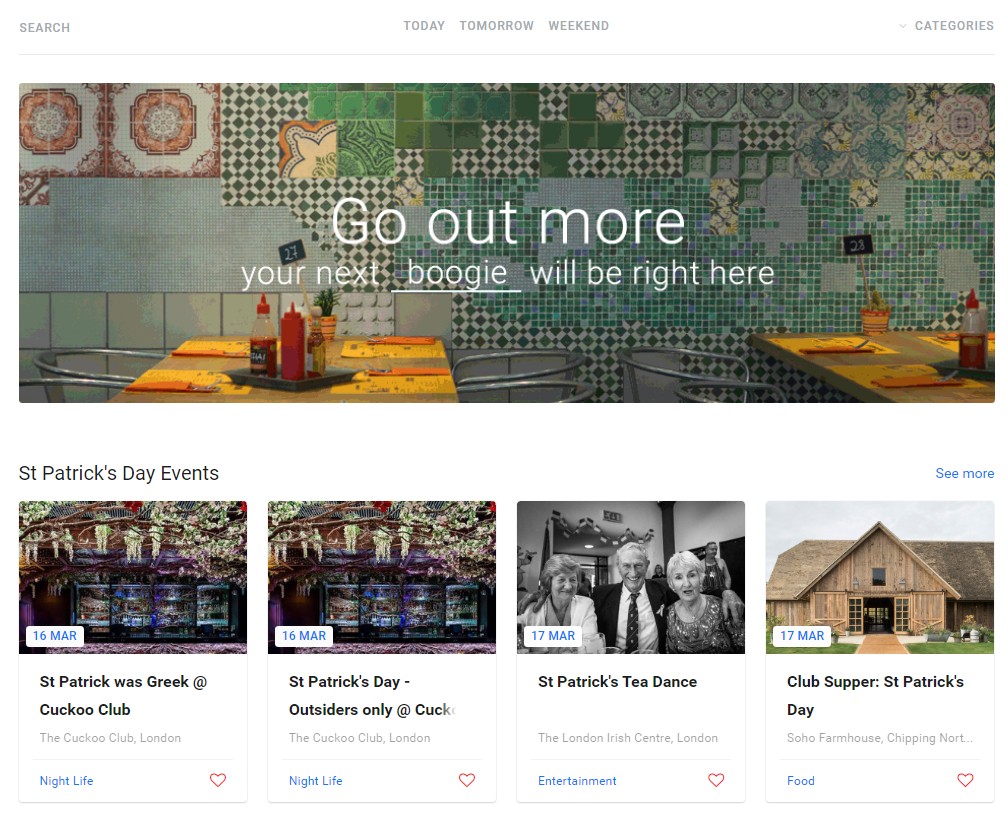Follow the Food category link
This screenshot has height=816, width=1008.
800,781
